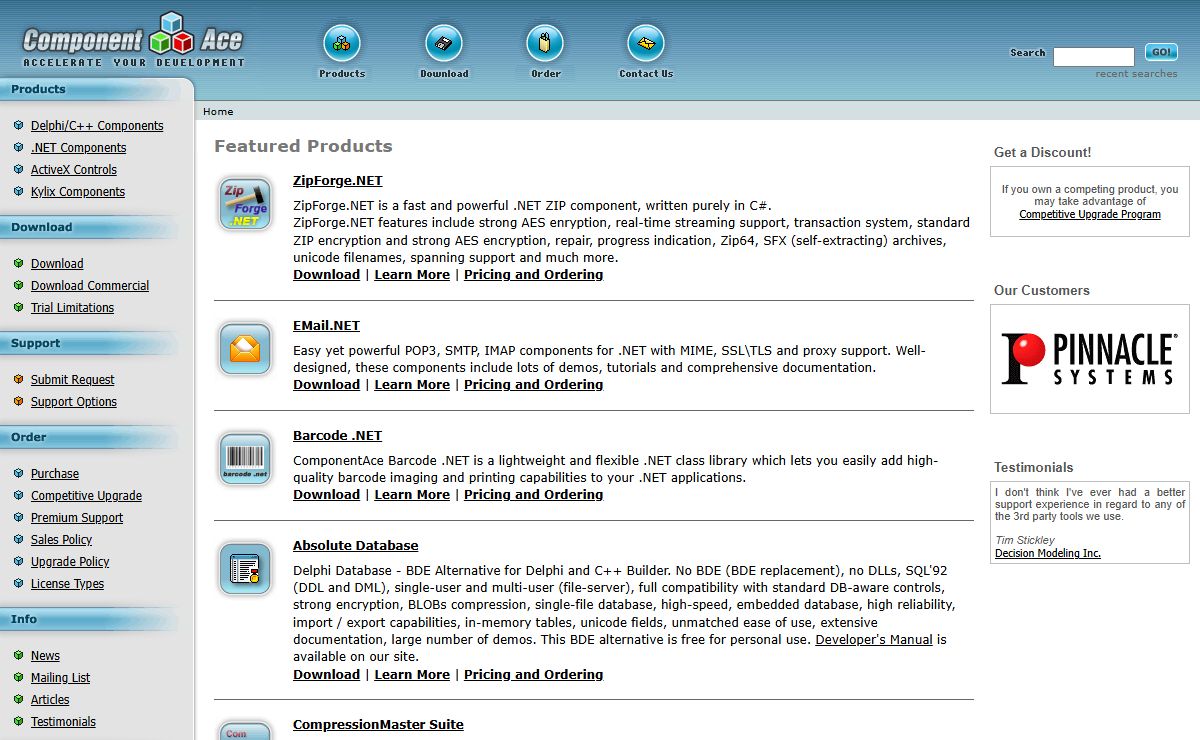Open the Download icon in the header
The image size is (1200, 740).
tap(444, 44)
